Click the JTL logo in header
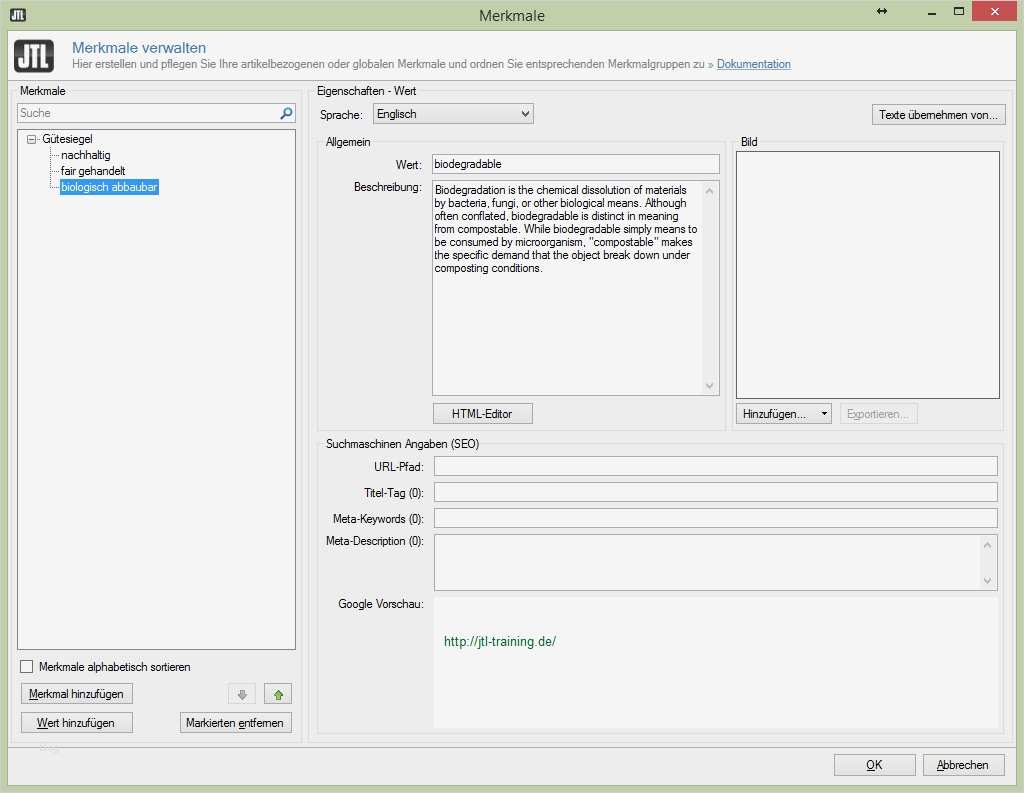1024x793 pixels. [35, 56]
